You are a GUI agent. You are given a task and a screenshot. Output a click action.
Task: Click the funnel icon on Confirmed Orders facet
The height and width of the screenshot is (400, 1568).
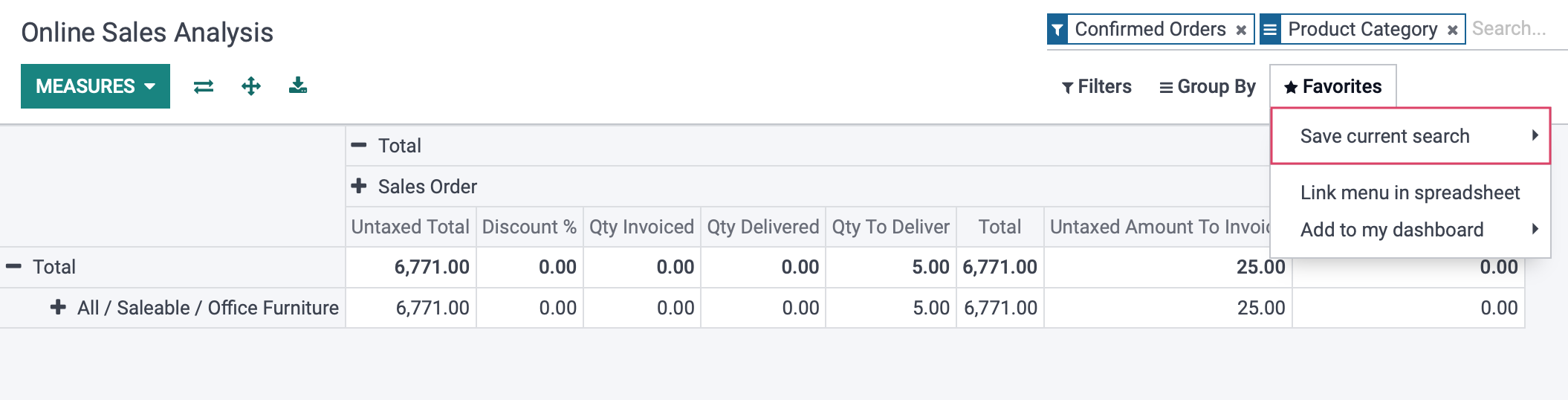point(1057,29)
